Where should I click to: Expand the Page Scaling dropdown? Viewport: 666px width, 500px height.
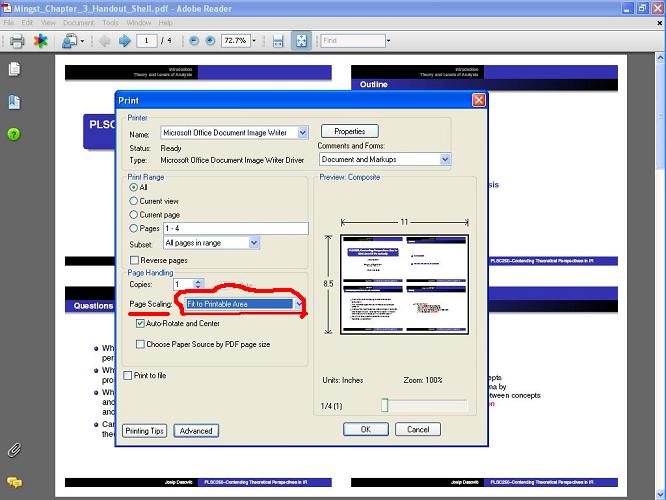pyautogui.click(x=298, y=304)
